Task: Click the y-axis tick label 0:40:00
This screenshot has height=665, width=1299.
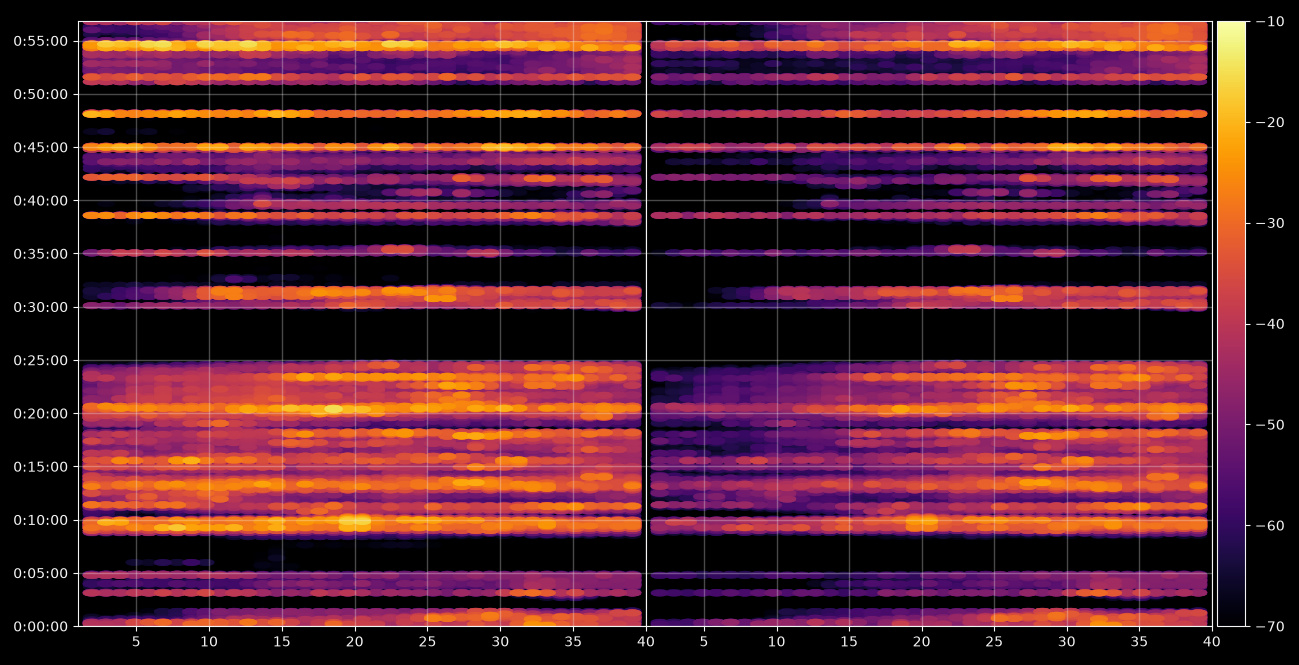Action: tap(40, 201)
